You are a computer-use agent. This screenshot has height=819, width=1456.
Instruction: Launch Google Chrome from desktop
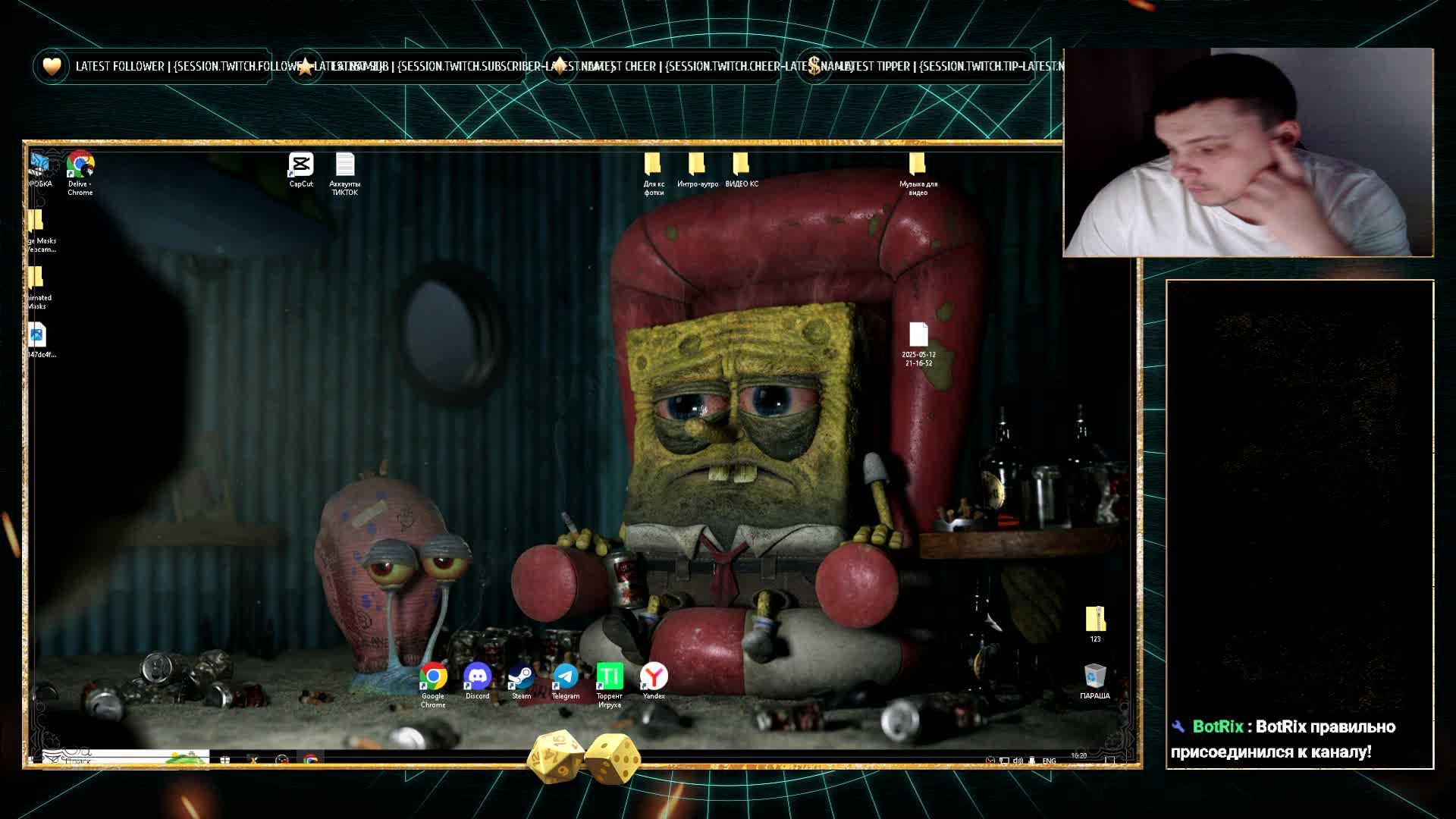[x=433, y=685]
